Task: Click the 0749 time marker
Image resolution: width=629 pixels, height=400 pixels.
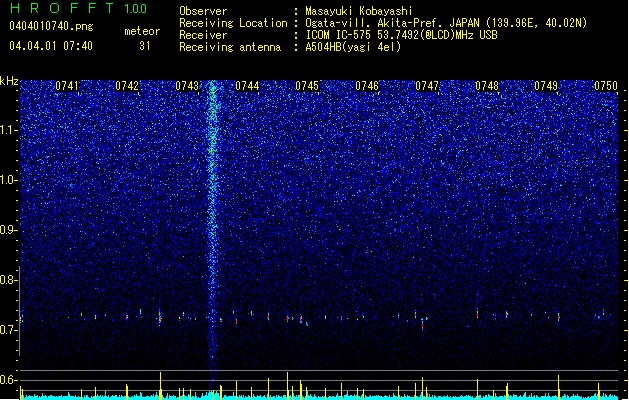Action: coord(546,86)
